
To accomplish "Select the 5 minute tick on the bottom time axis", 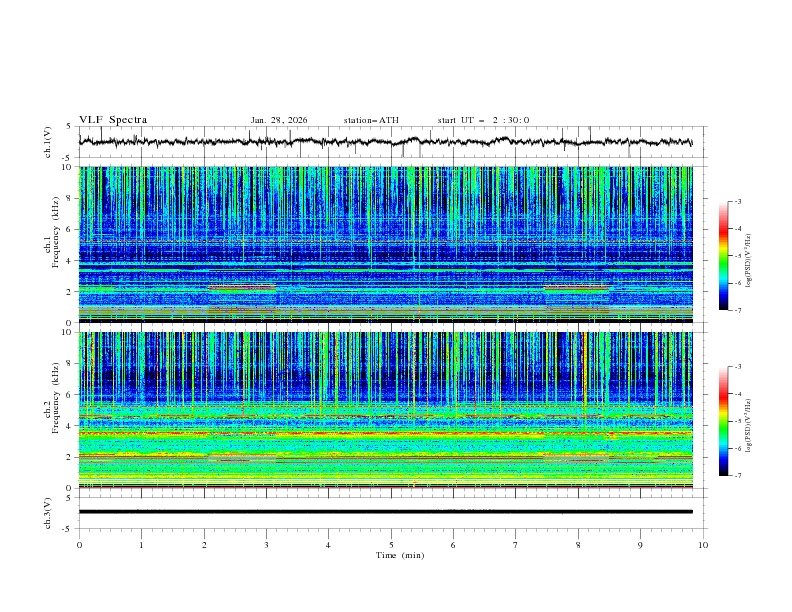I will tap(391, 544).
